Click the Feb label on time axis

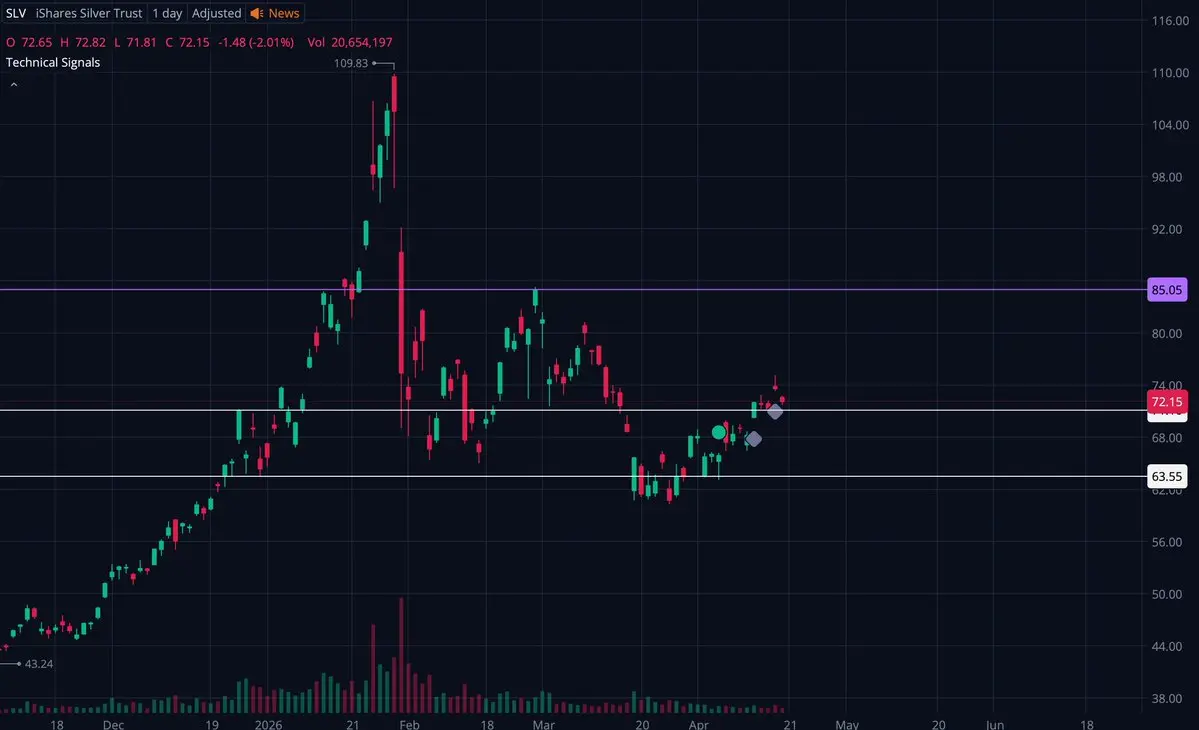coord(409,724)
